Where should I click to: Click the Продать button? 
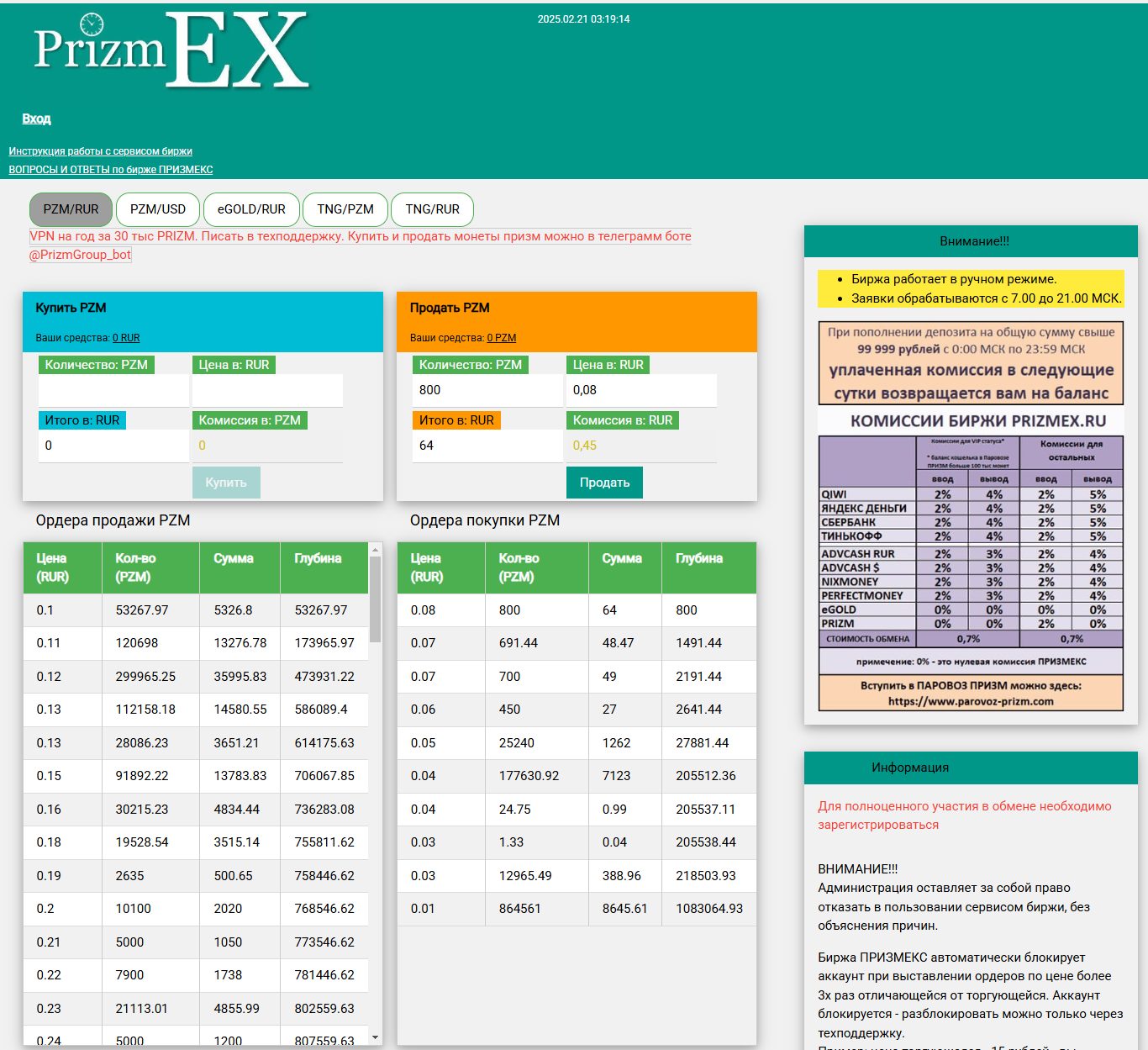pos(604,483)
